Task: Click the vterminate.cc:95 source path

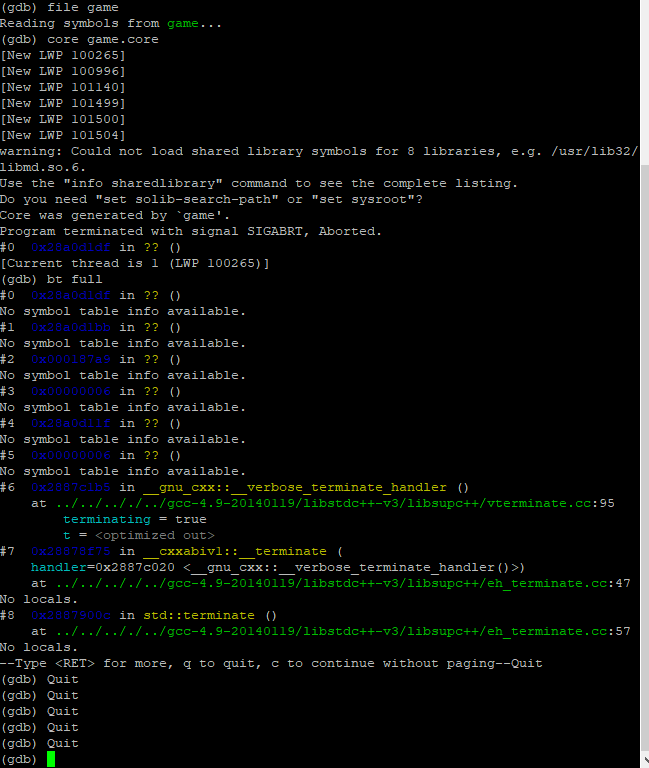Action: [x=335, y=504]
